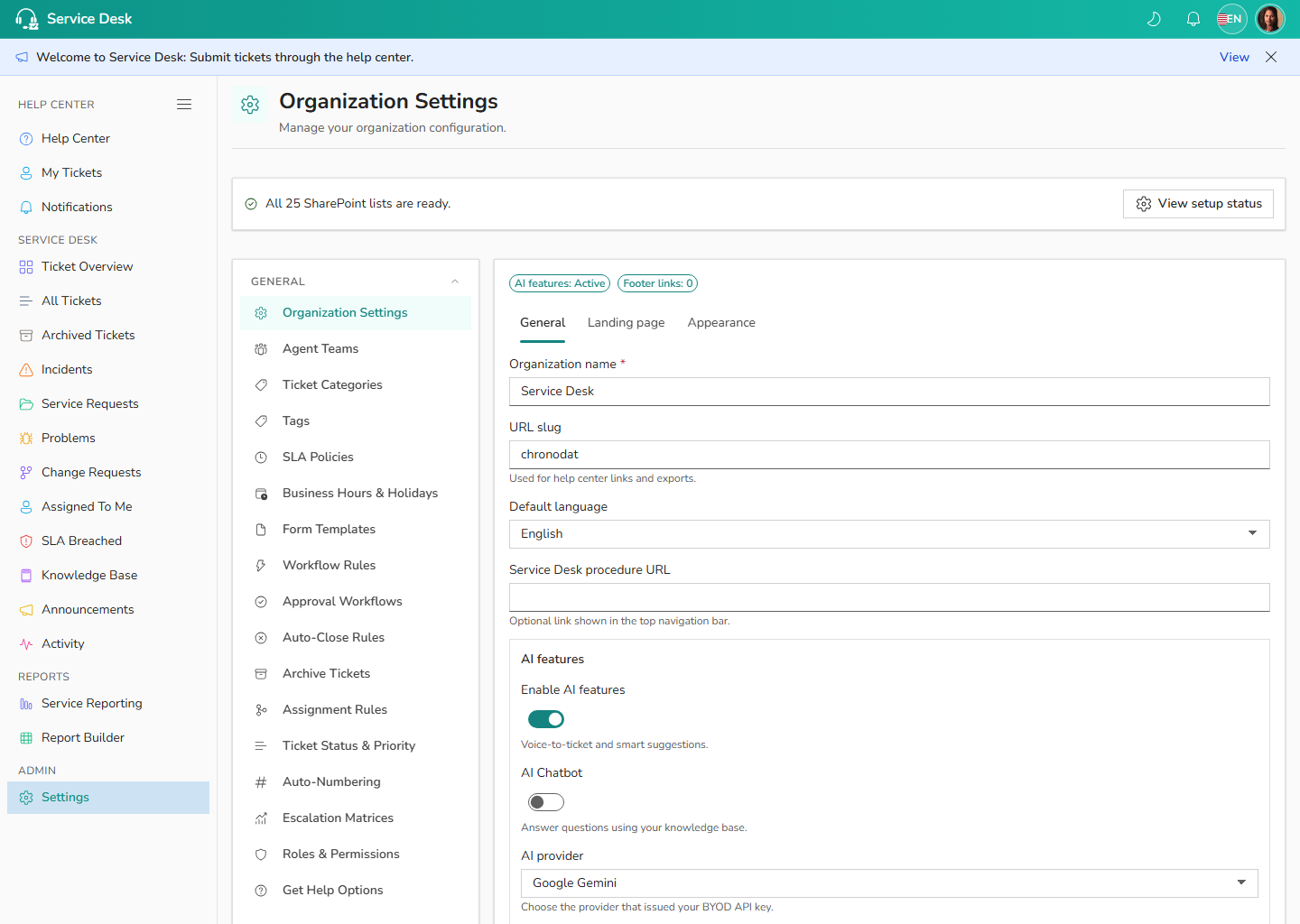This screenshot has width=1300, height=924.
Task: Click the Service Requests folder icon
Action: coord(26,404)
